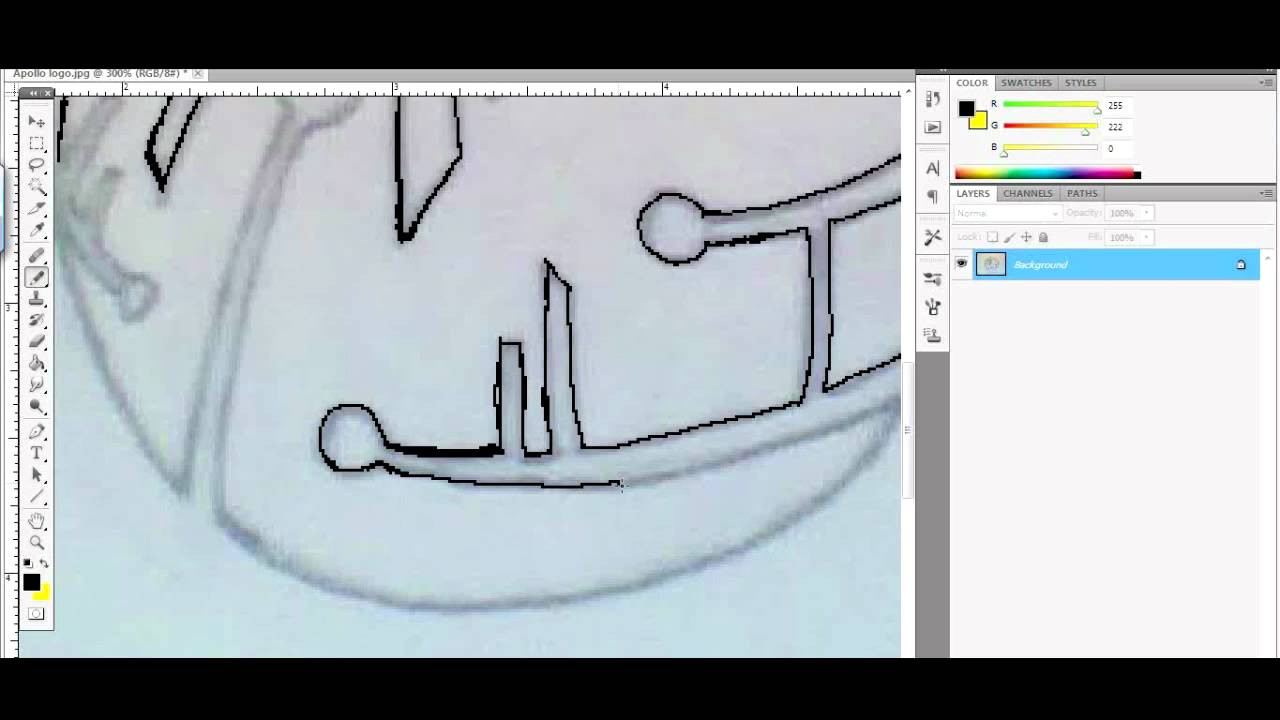Screen dimensions: 1280x720
Task: Close the Apollo logo.jpg document tab
Action: 198,74
